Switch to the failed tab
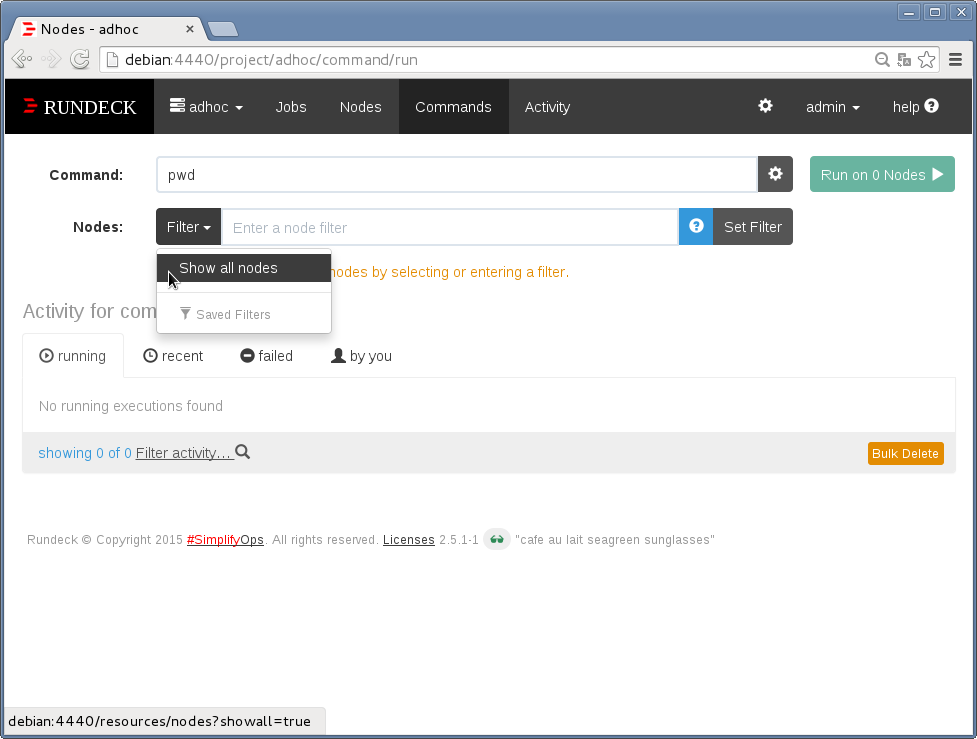This screenshot has height=739, width=977. [x=267, y=356]
